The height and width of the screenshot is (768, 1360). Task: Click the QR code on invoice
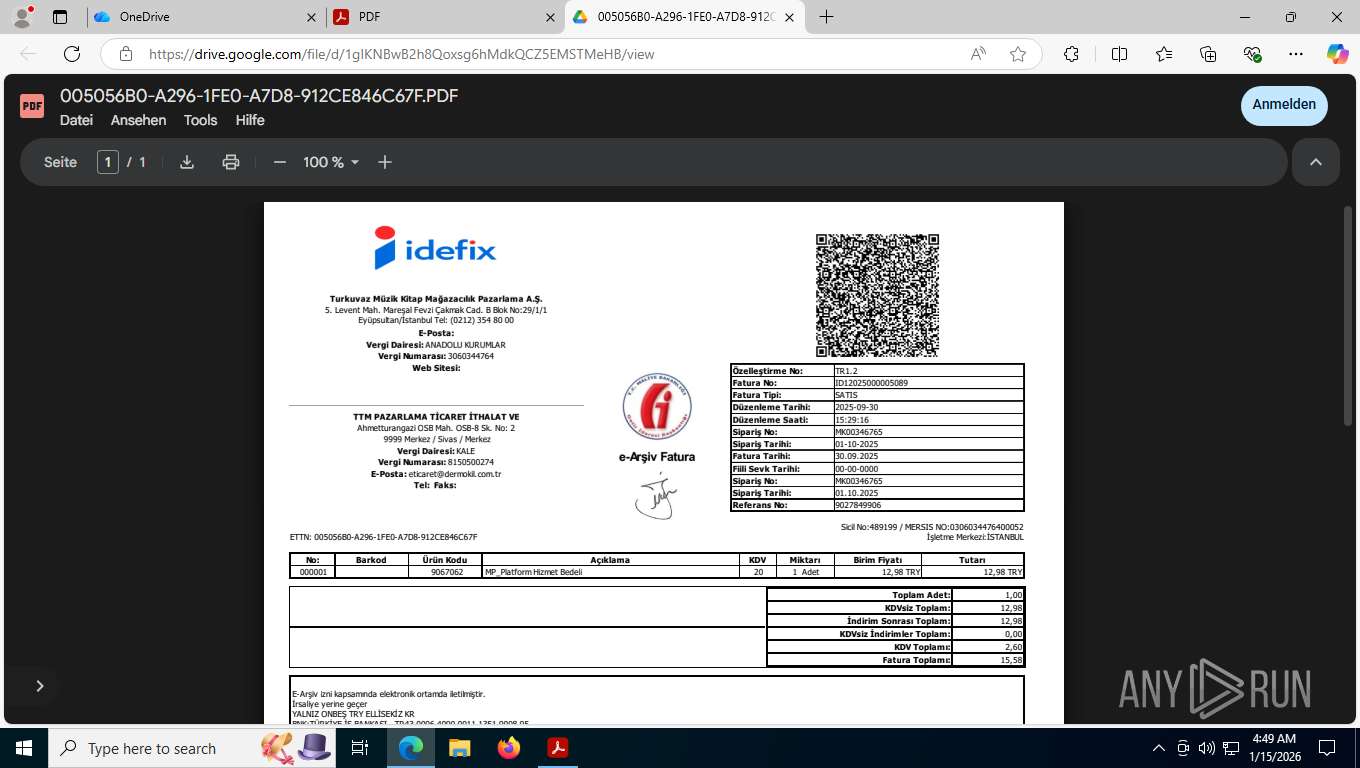point(877,295)
